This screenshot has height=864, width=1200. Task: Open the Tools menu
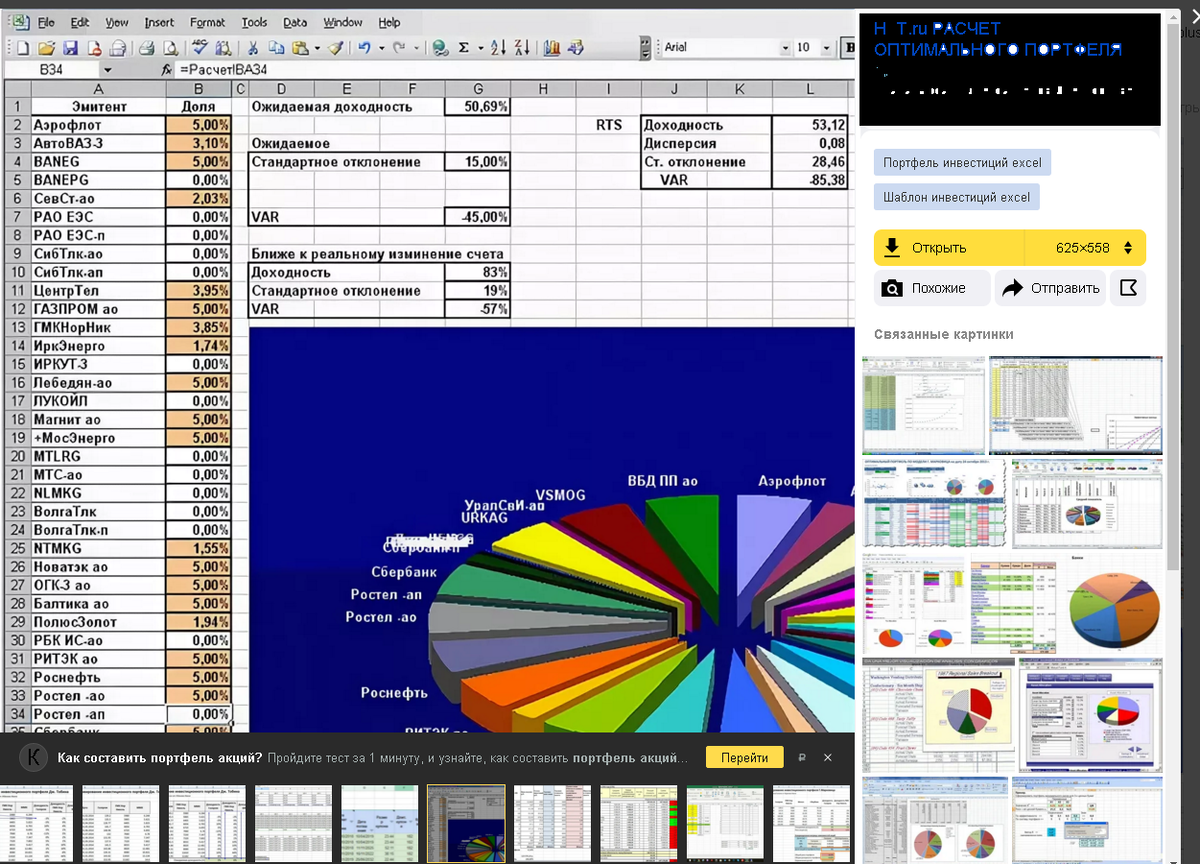[254, 22]
